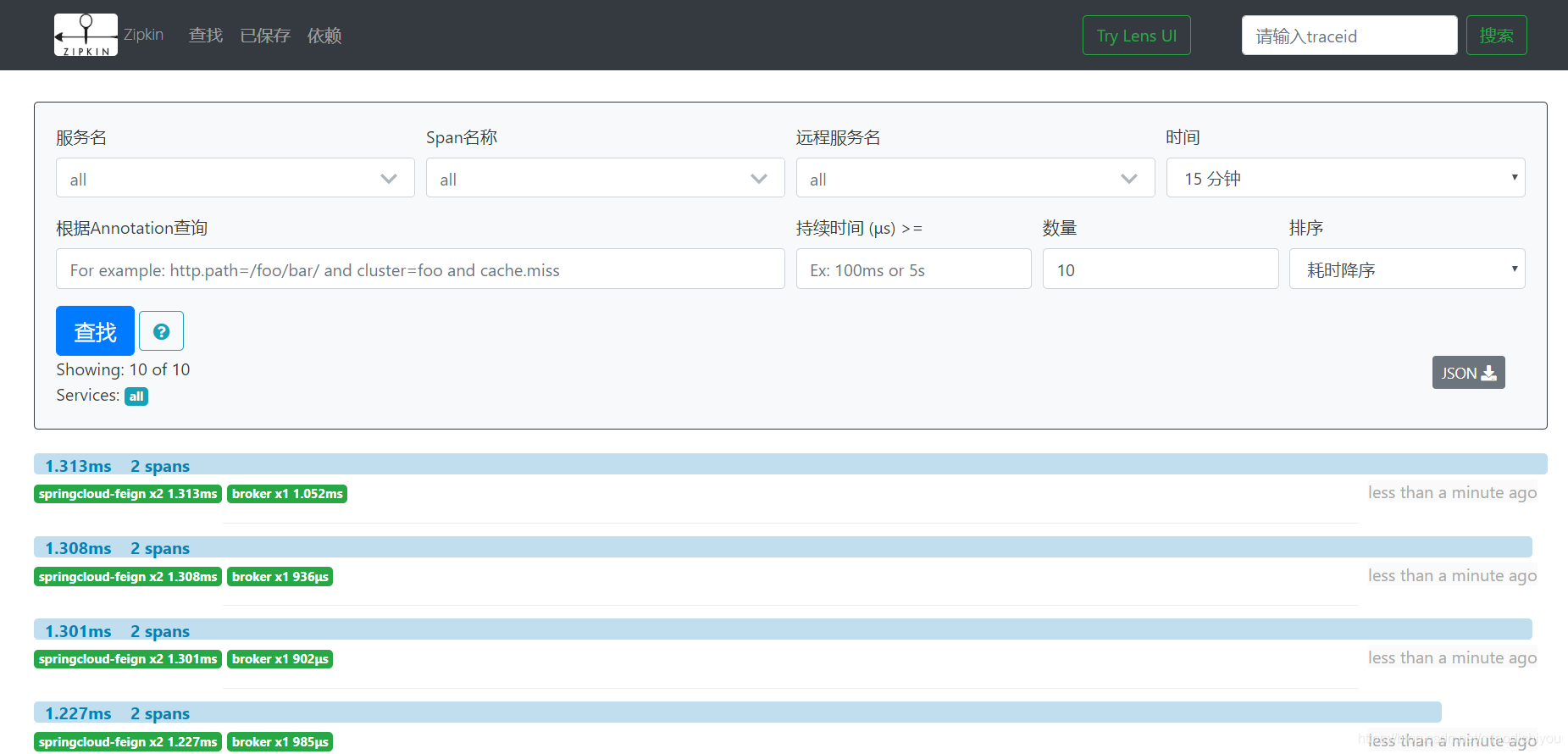Click springcloud-feign x2 1.301ms tag
Image resolution: width=1568 pixels, height=754 pixels.
pyautogui.click(x=128, y=659)
